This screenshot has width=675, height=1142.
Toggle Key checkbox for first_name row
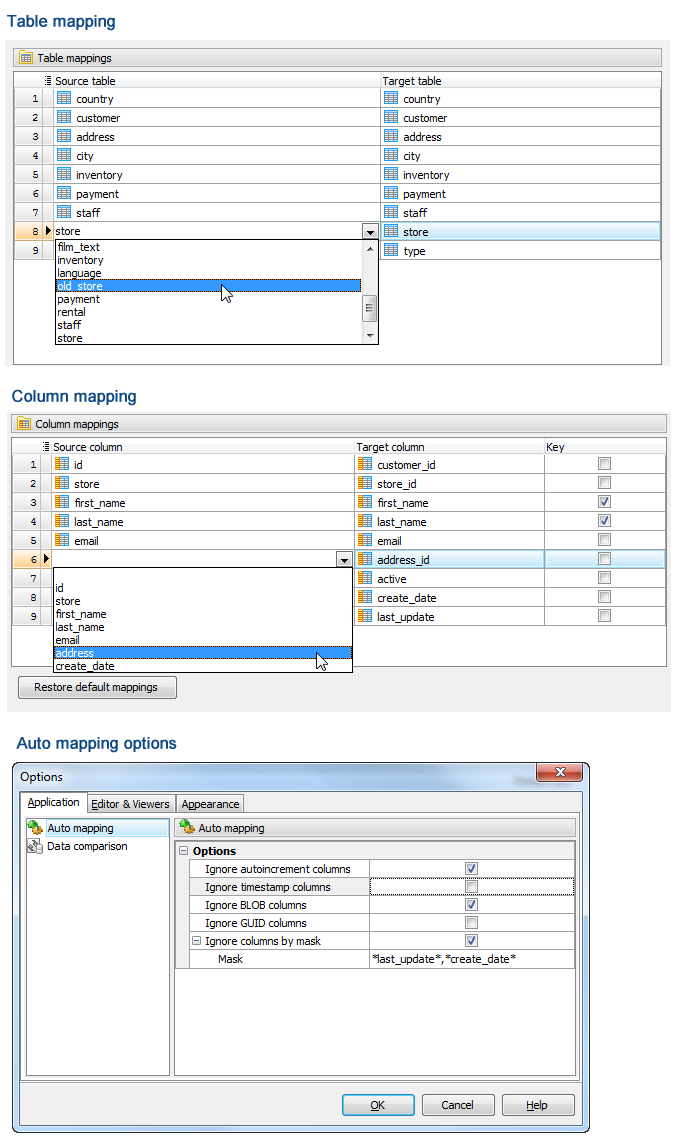click(x=604, y=502)
